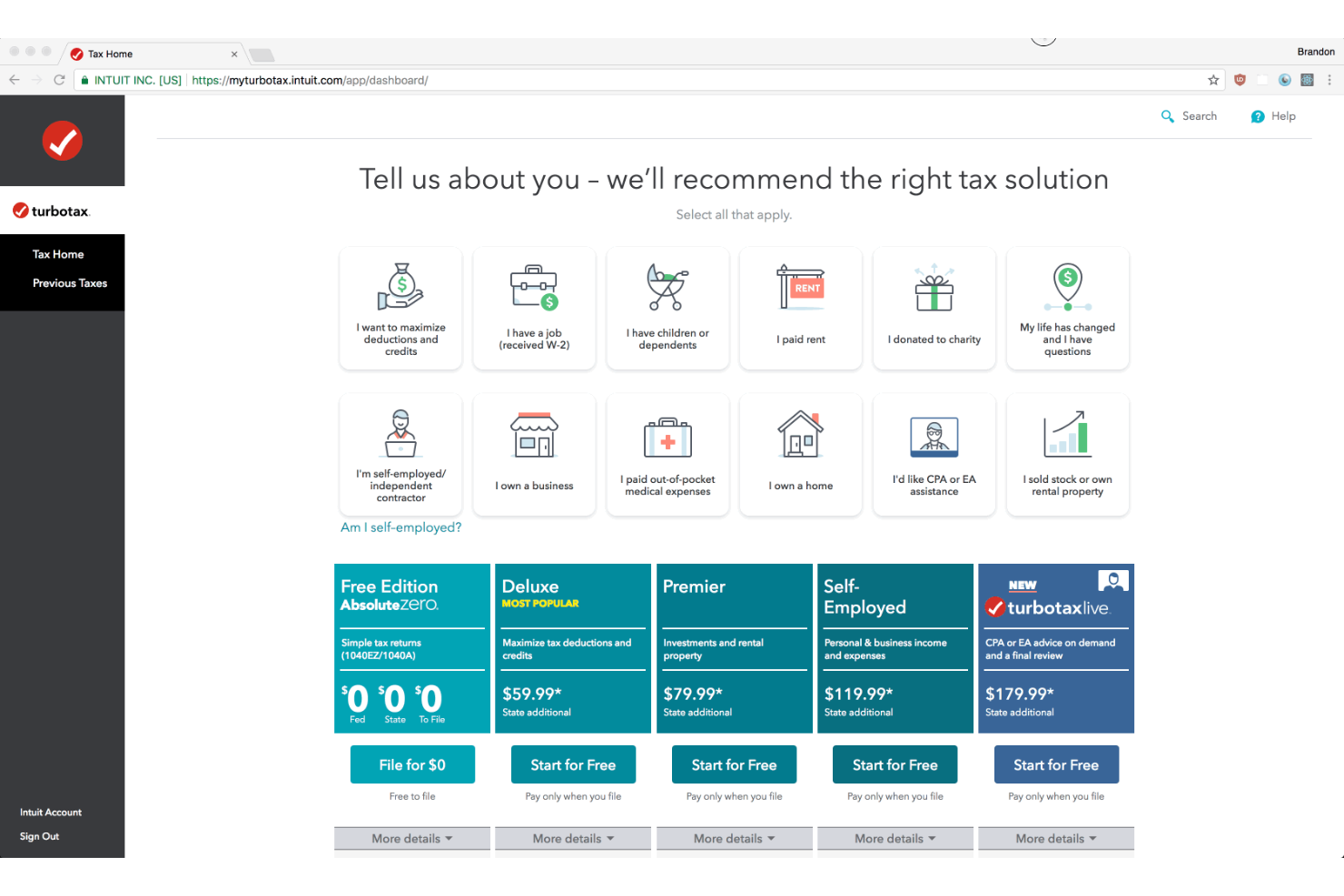1344x896 pixels.
Task: Select 'I paid out-of-pocket medical expenses'
Action: pos(667,455)
